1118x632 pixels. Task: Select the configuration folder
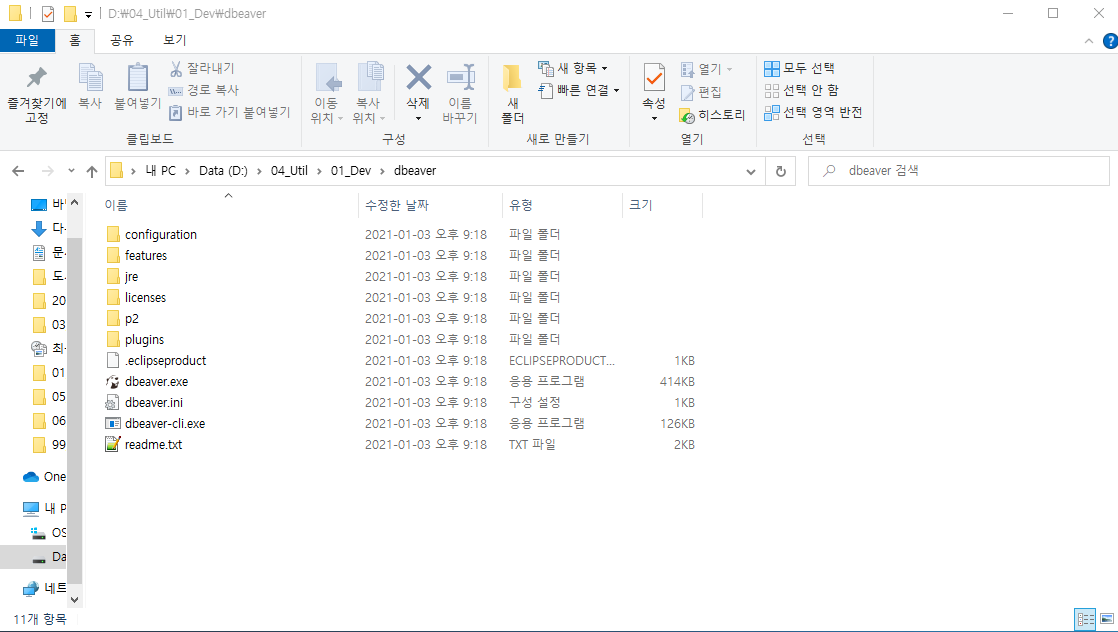151,235
